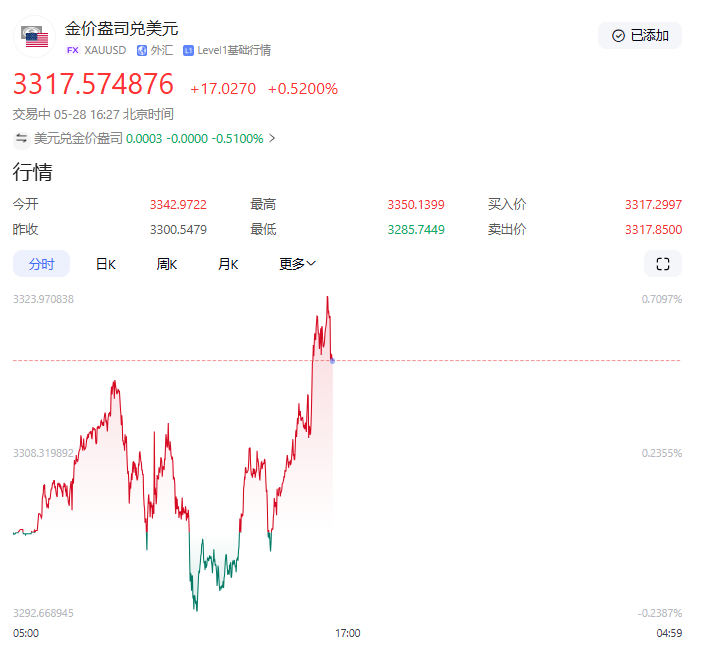Click the 17:00 time axis label

click(x=347, y=633)
